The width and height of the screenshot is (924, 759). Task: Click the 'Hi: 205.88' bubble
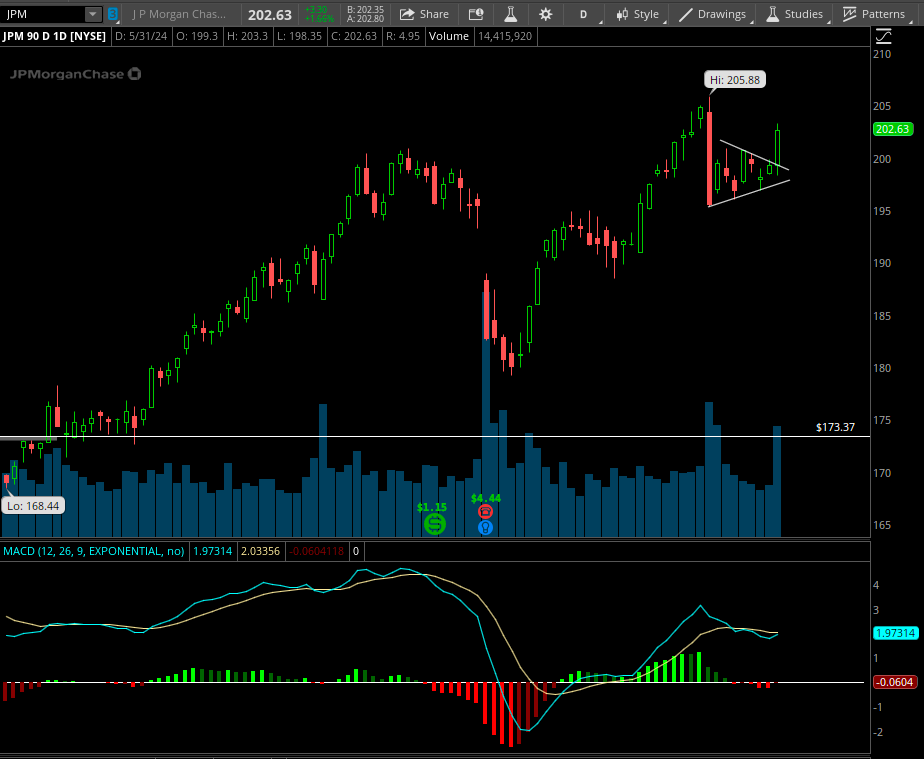(x=735, y=80)
